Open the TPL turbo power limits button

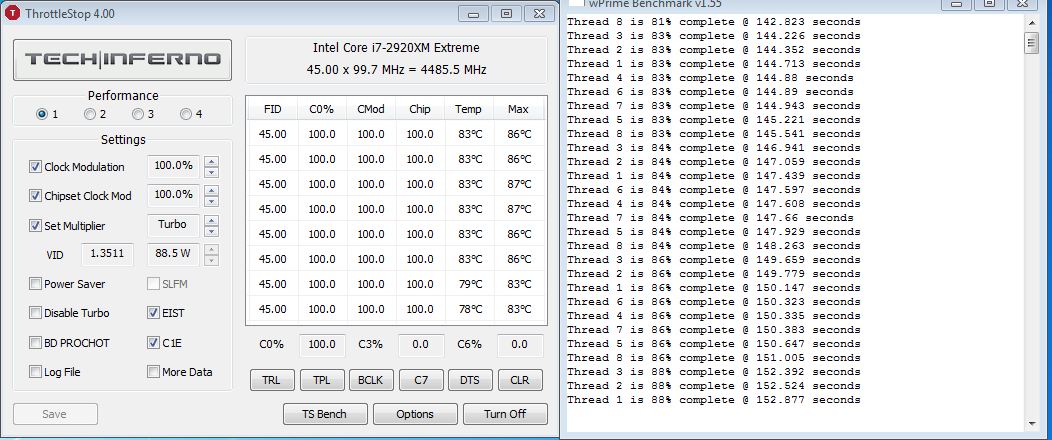[x=321, y=380]
